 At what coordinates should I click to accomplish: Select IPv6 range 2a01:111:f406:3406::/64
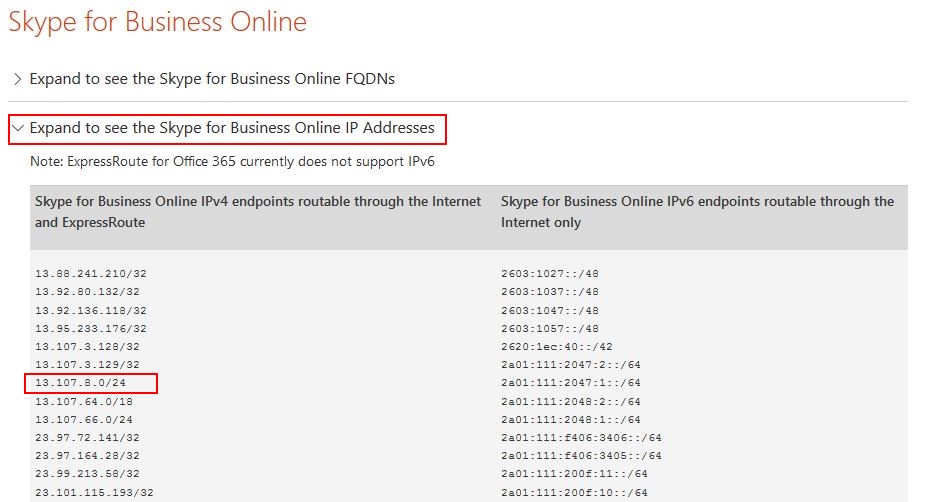(x=581, y=438)
